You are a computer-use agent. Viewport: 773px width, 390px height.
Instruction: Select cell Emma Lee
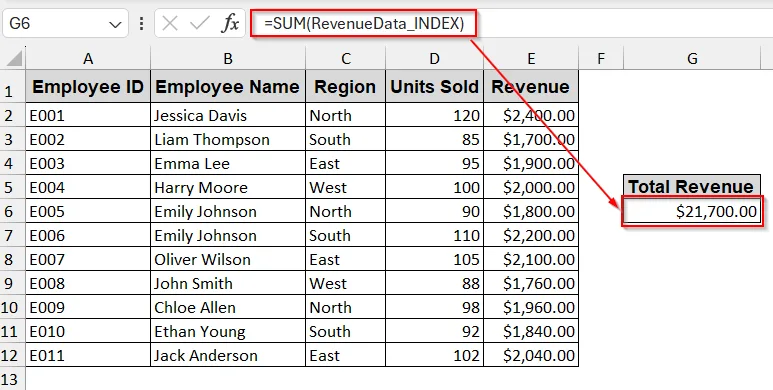pyautogui.click(x=228, y=163)
